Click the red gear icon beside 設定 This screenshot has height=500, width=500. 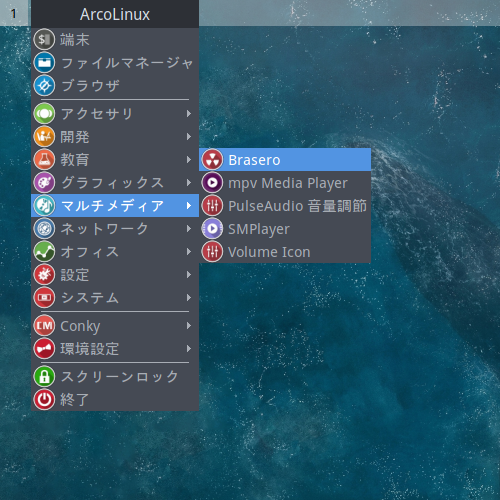[x=44, y=274]
